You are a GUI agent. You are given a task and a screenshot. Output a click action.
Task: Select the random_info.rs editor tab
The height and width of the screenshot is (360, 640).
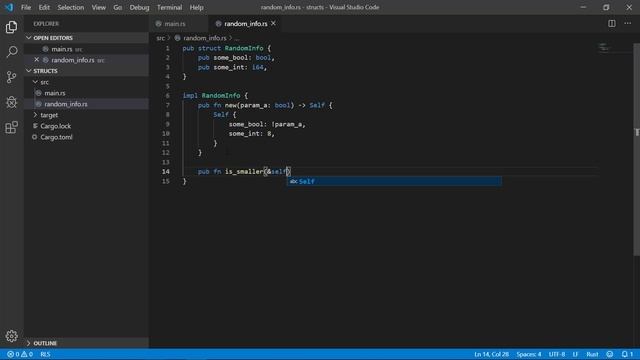tap(245, 24)
